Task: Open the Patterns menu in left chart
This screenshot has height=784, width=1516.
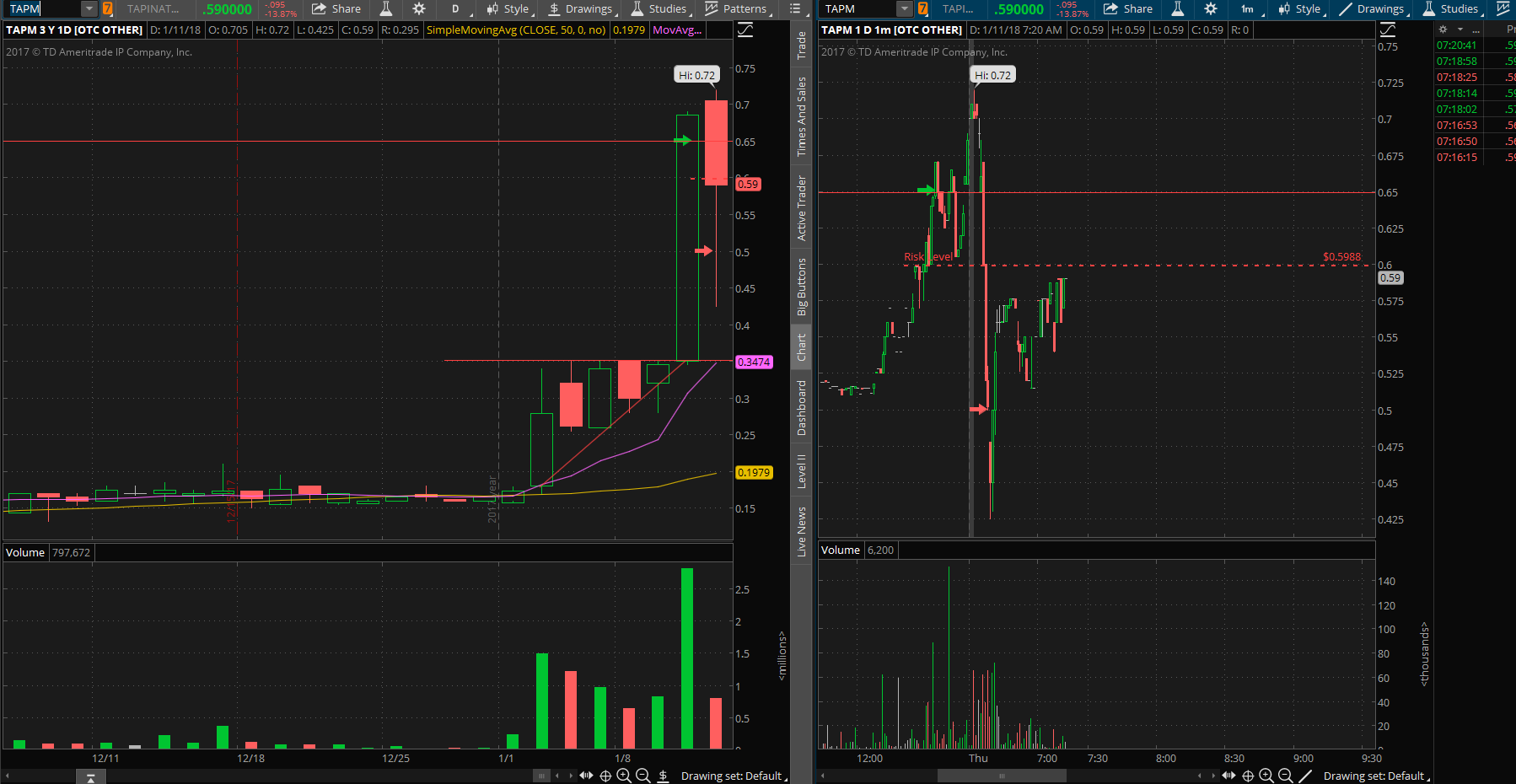Action: (736, 9)
